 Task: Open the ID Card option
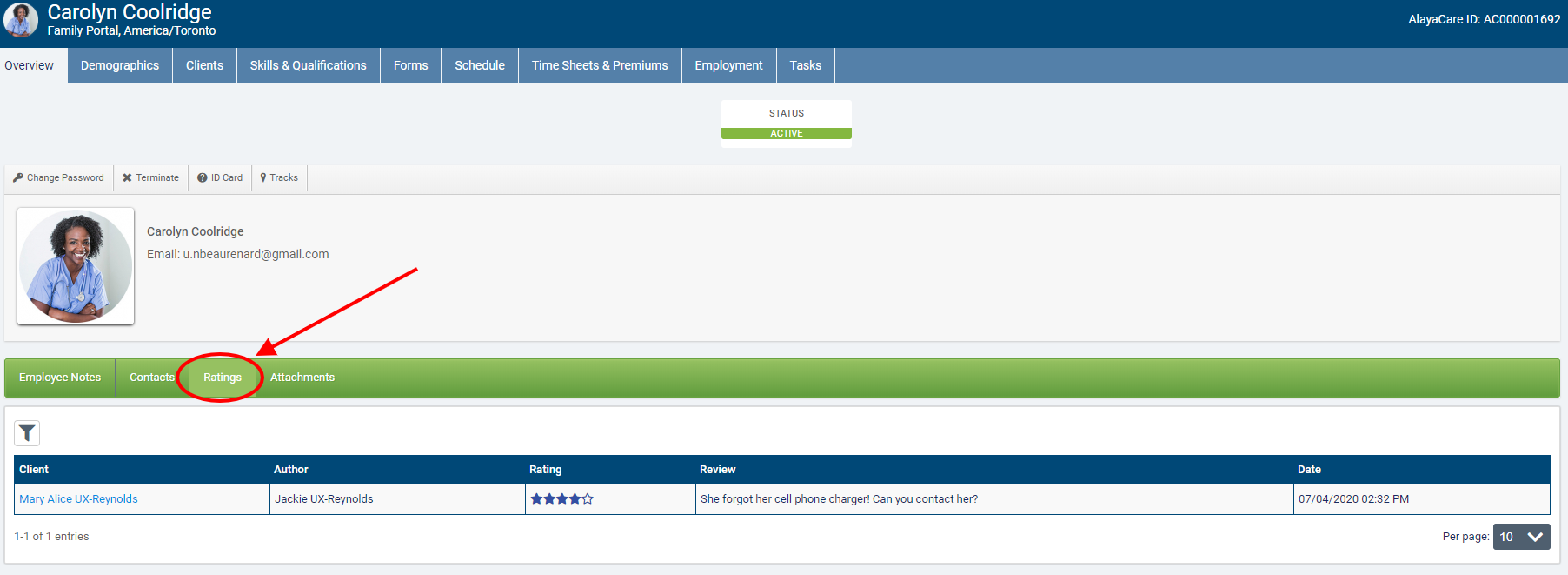coord(220,177)
